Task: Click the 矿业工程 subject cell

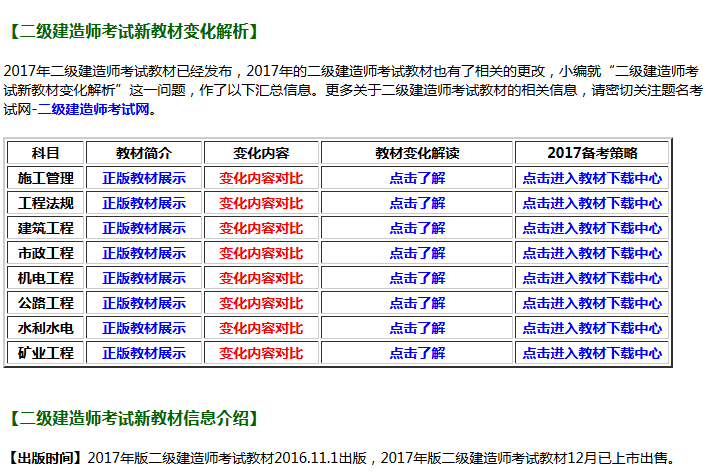Action: click(x=45, y=353)
